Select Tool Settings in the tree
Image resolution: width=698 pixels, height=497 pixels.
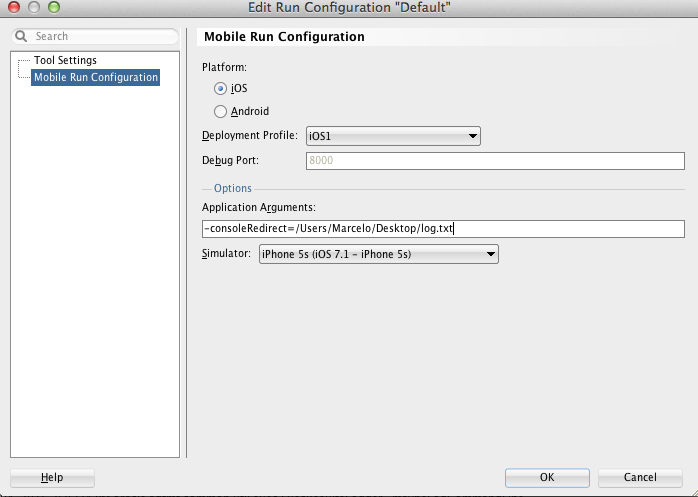(x=65, y=60)
